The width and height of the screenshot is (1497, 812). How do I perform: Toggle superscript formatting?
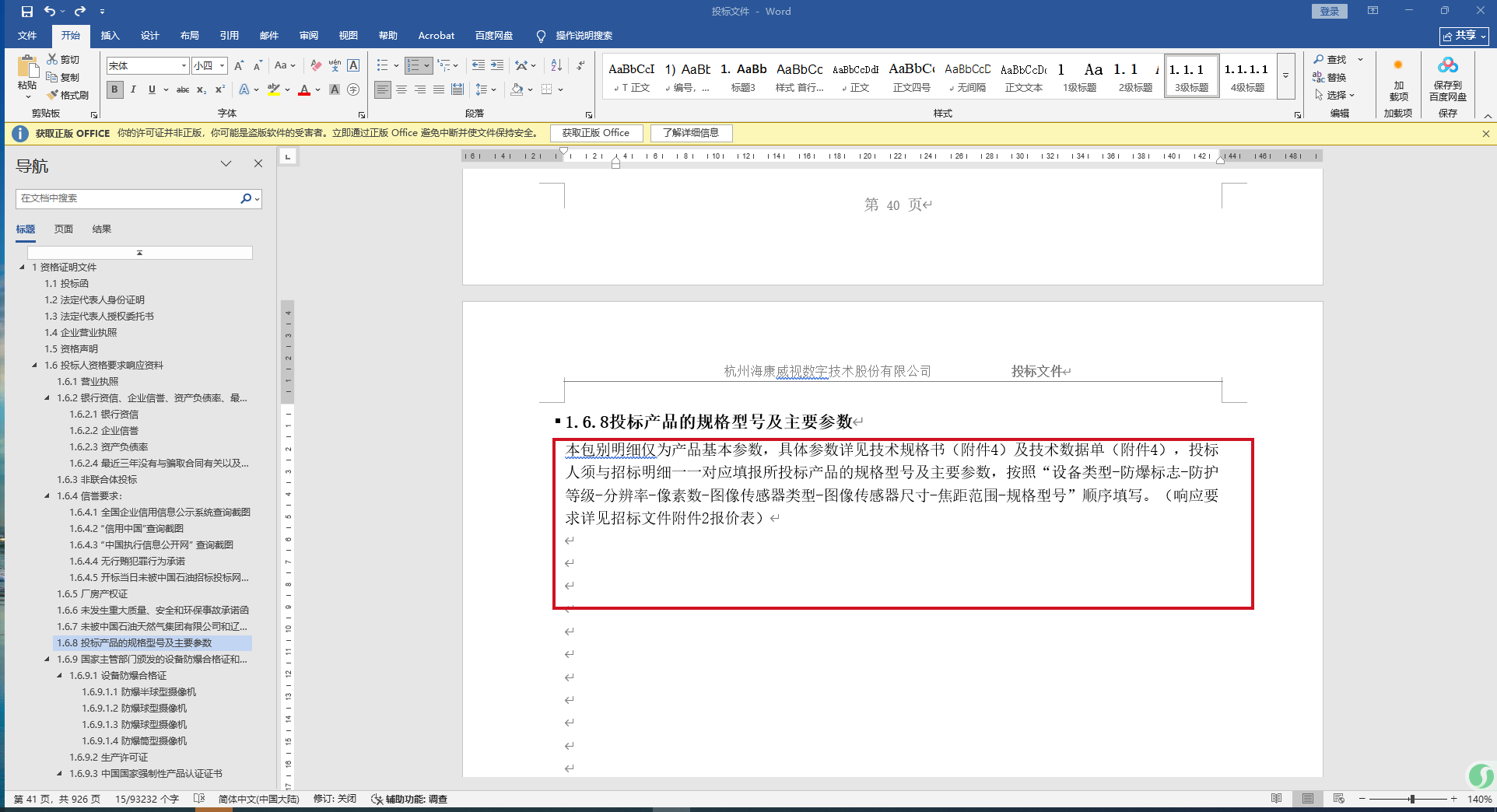[220, 89]
